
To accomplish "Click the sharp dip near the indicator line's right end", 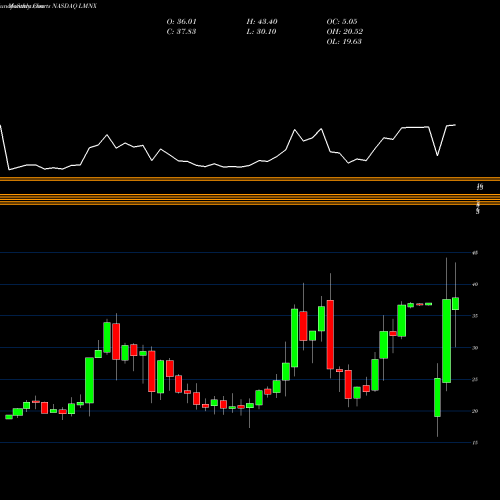I will coord(438,155).
